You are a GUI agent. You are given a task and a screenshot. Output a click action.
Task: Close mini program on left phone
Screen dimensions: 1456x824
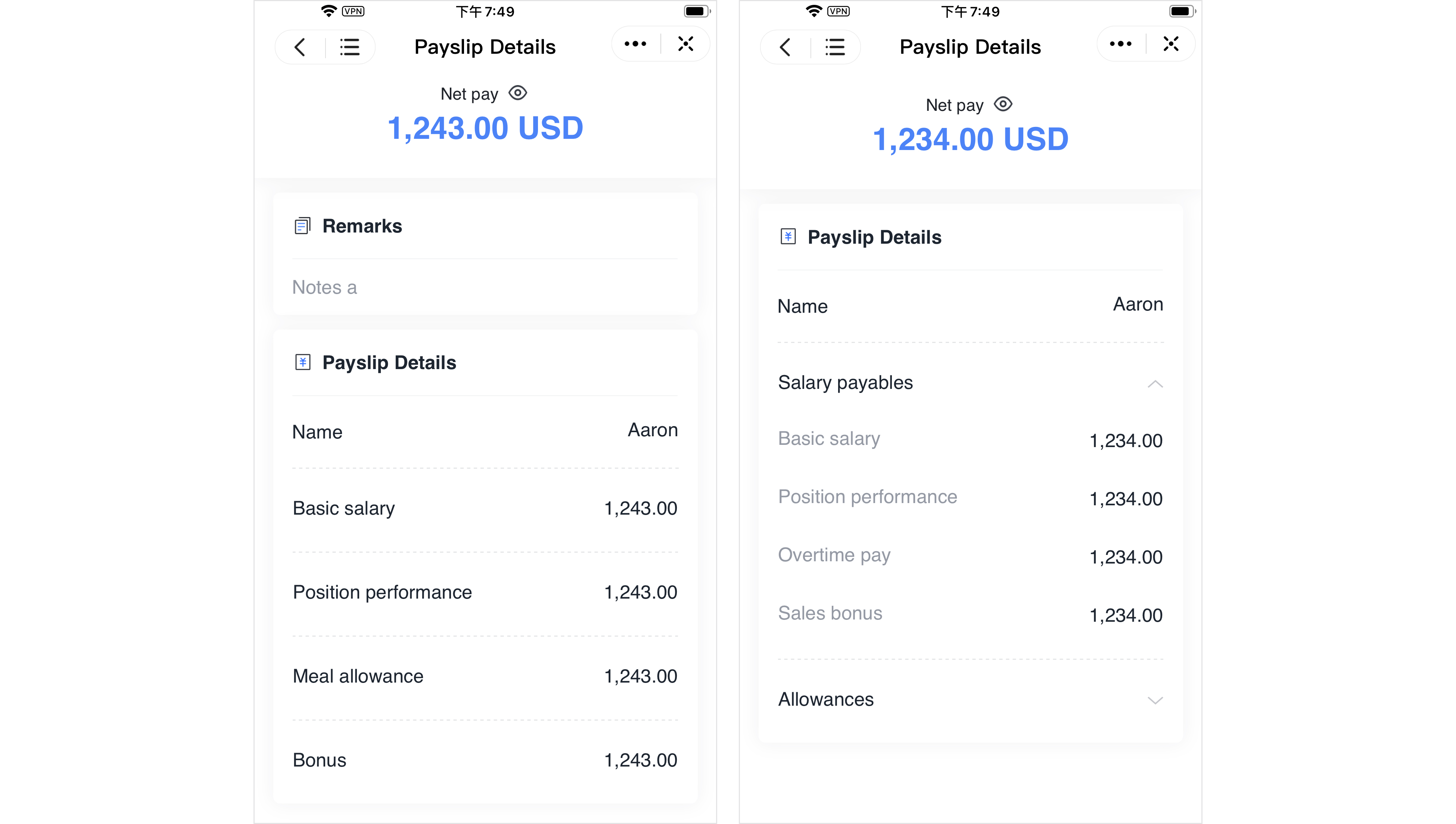[685, 44]
